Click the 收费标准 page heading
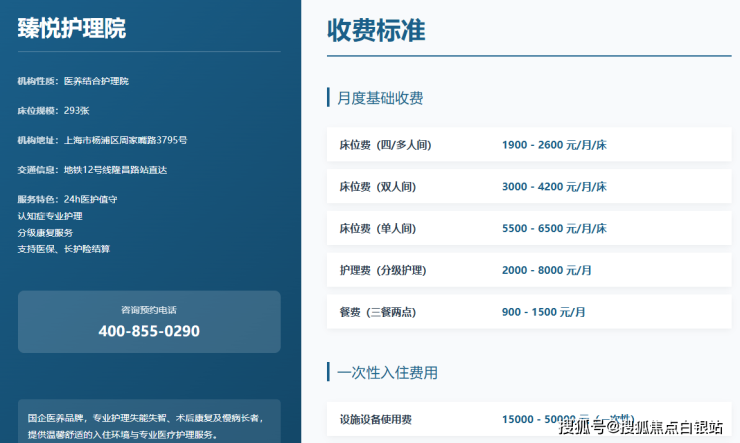740x443 pixels. pyautogui.click(x=376, y=30)
